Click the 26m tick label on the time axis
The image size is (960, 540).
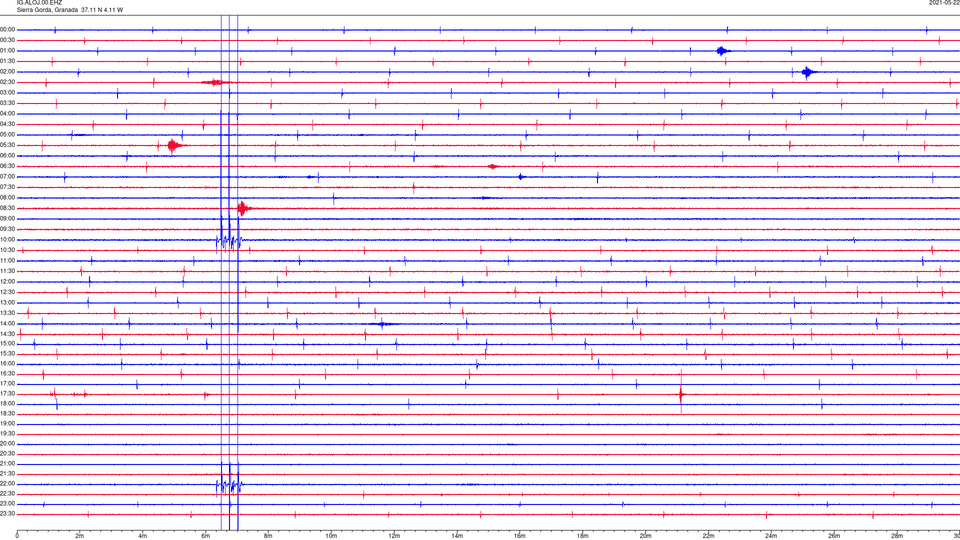click(834, 536)
